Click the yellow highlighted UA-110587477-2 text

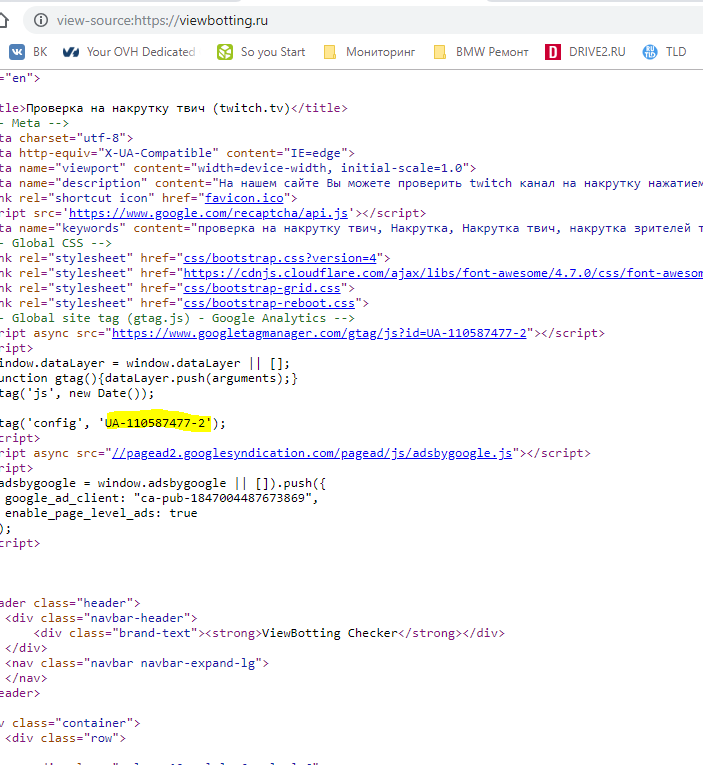[x=158, y=423]
